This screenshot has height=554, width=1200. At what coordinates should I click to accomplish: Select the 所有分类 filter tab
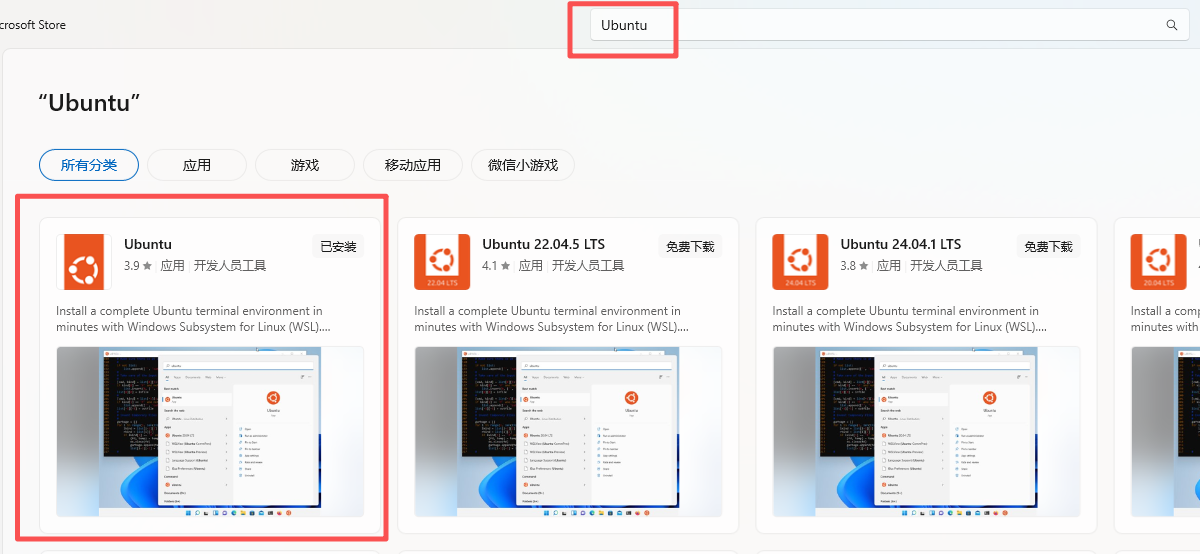coord(89,165)
